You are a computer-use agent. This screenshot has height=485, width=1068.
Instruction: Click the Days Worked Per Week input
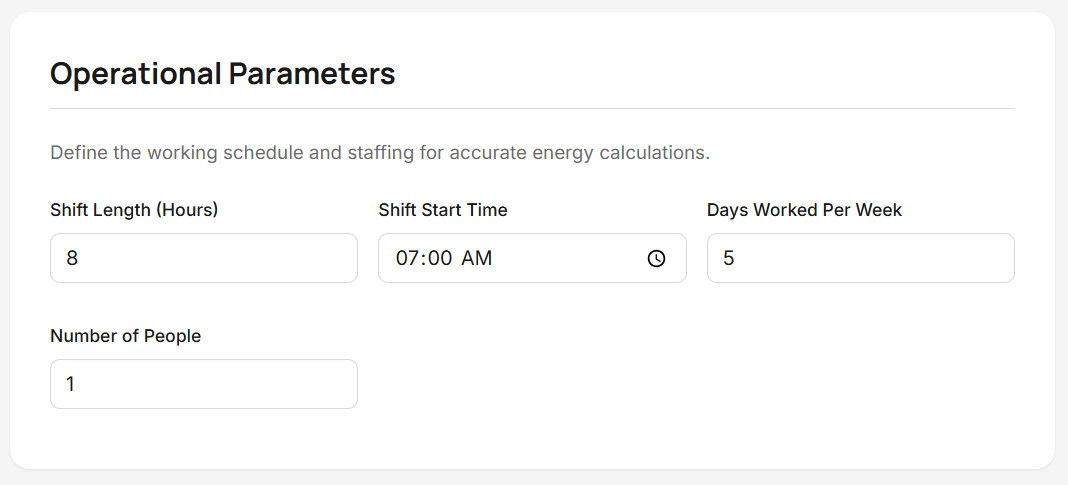pos(861,258)
